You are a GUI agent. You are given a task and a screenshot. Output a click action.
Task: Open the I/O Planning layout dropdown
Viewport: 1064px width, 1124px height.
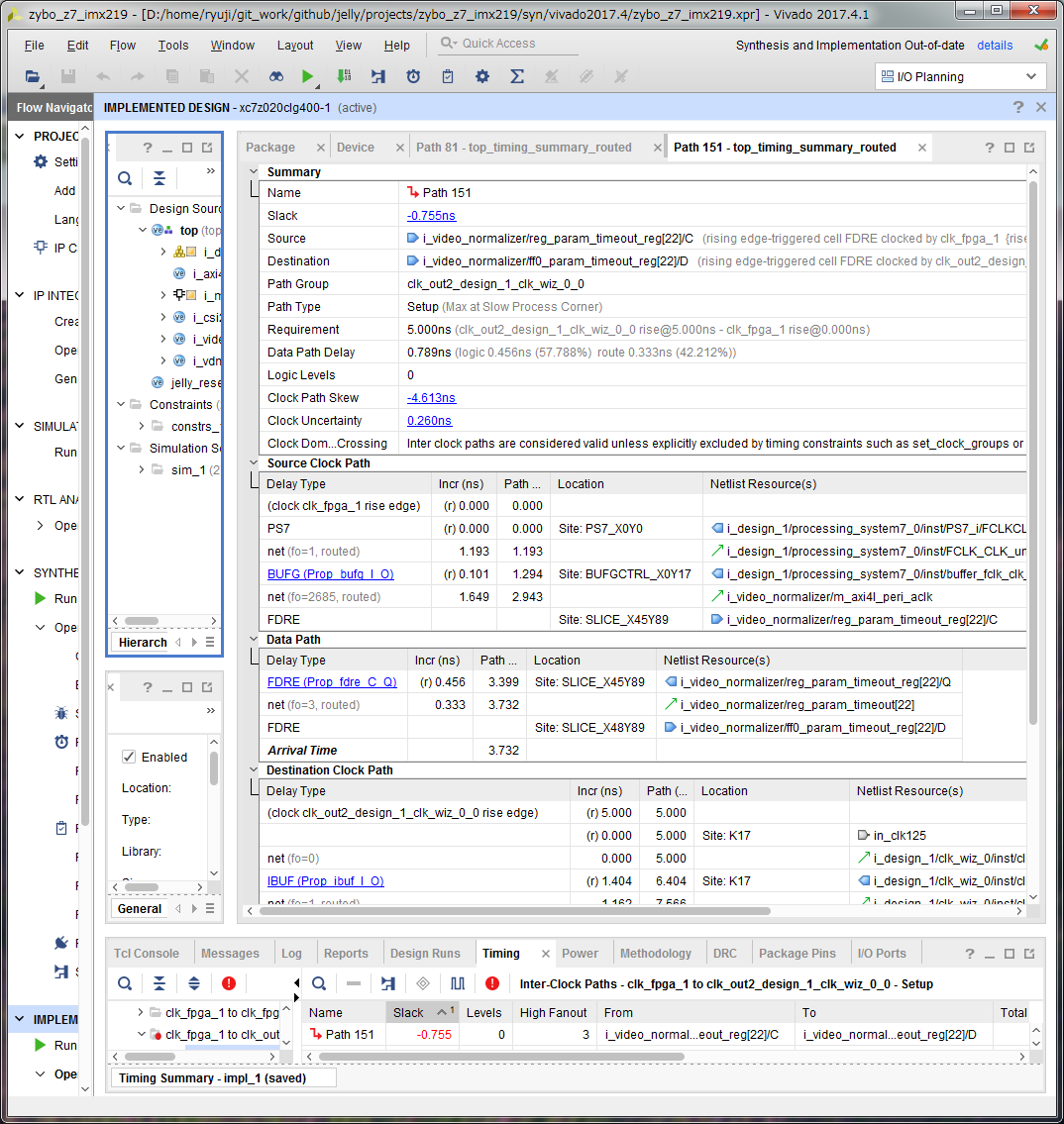[x=960, y=76]
